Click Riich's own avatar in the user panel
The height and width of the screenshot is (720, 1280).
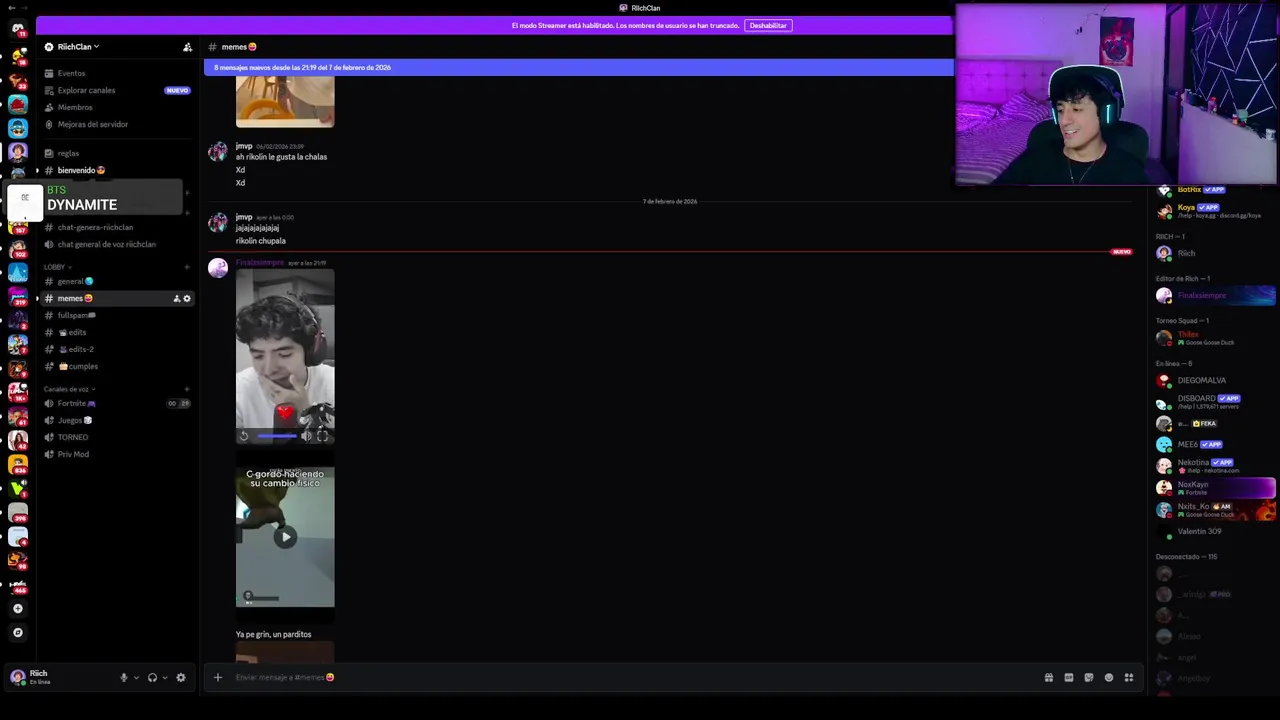(17, 677)
